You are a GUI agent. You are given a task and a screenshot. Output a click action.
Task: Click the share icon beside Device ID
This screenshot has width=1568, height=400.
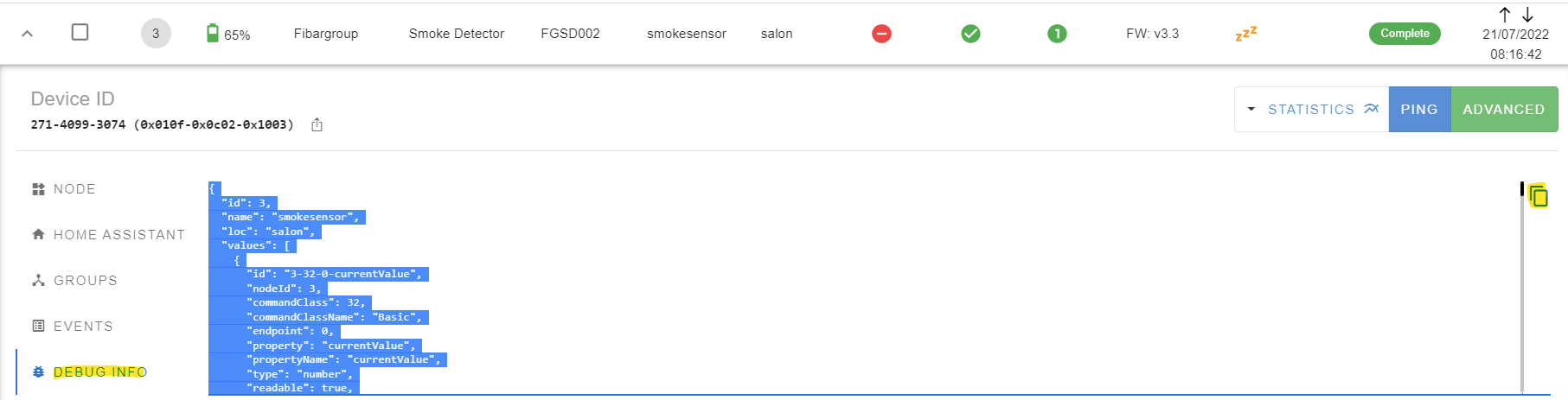click(317, 124)
